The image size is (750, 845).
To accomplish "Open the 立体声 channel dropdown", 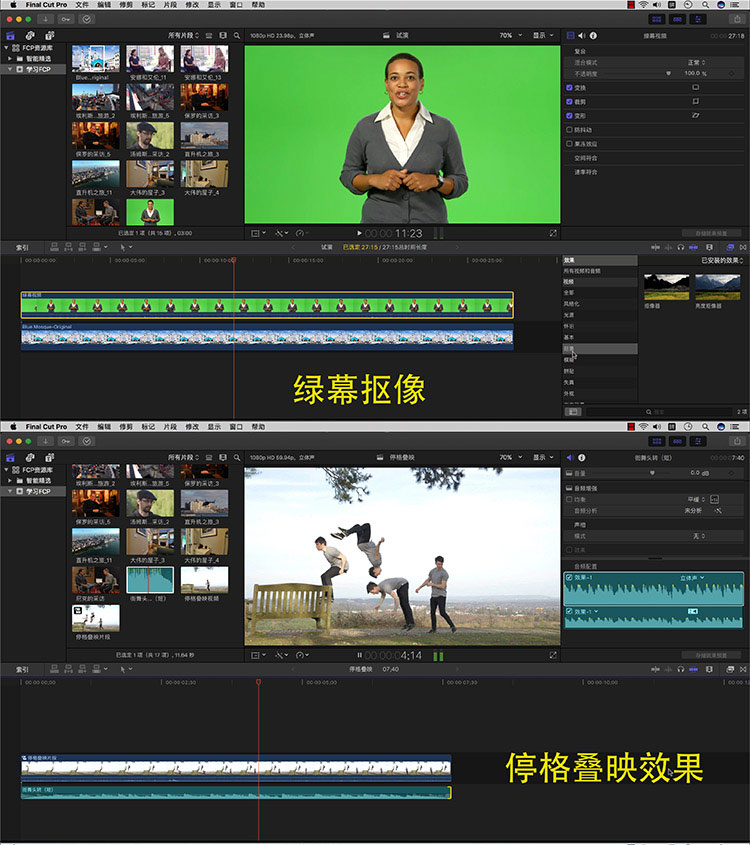I will click(x=692, y=578).
